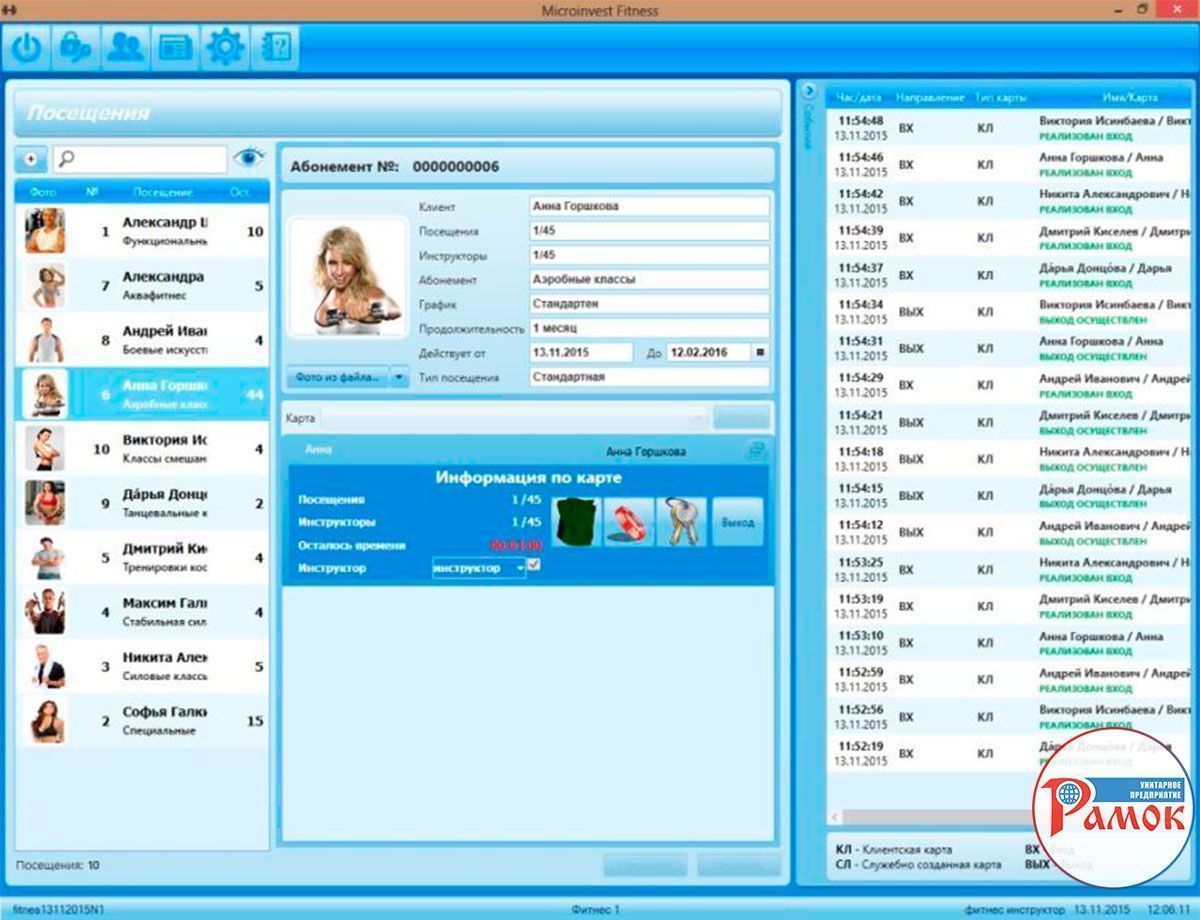Select the 11:54:34 Виктория ВЫХ event row

tap(1009, 312)
